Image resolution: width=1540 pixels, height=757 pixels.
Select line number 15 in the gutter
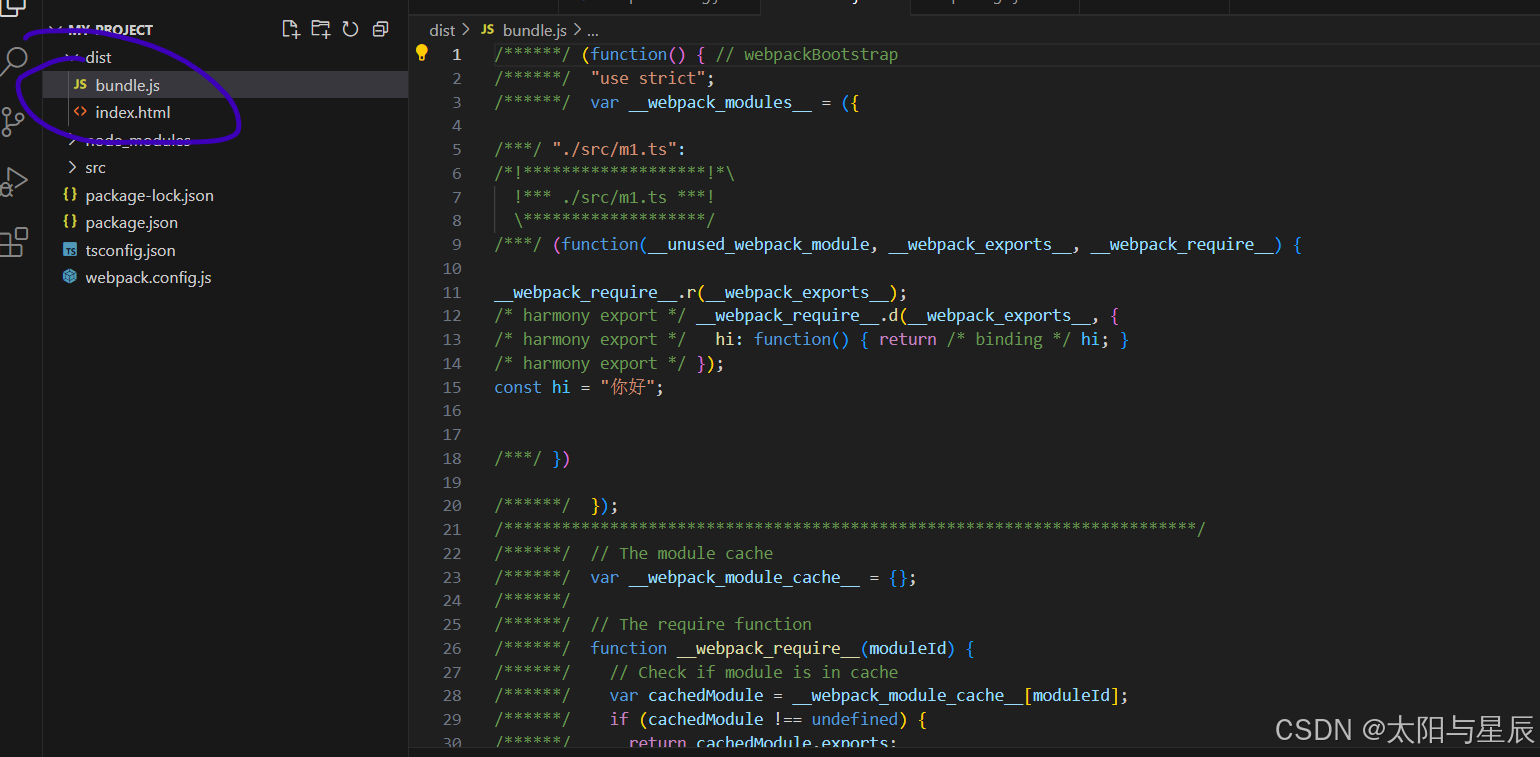pos(451,387)
